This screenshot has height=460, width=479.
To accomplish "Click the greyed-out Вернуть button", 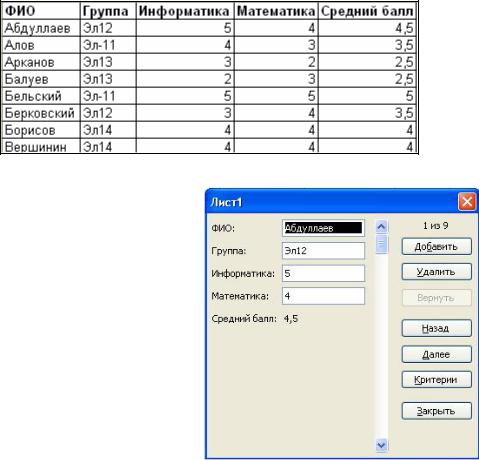I will (x=436, y=298).
